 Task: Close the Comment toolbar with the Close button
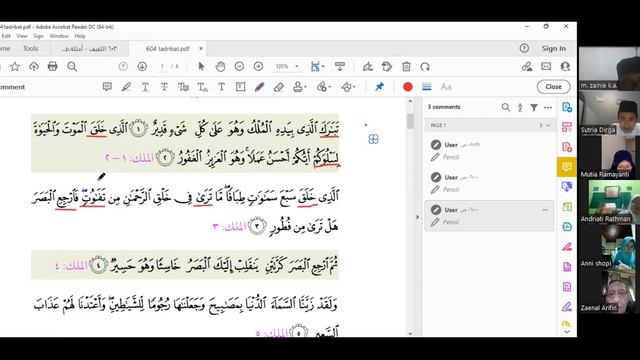553,87
